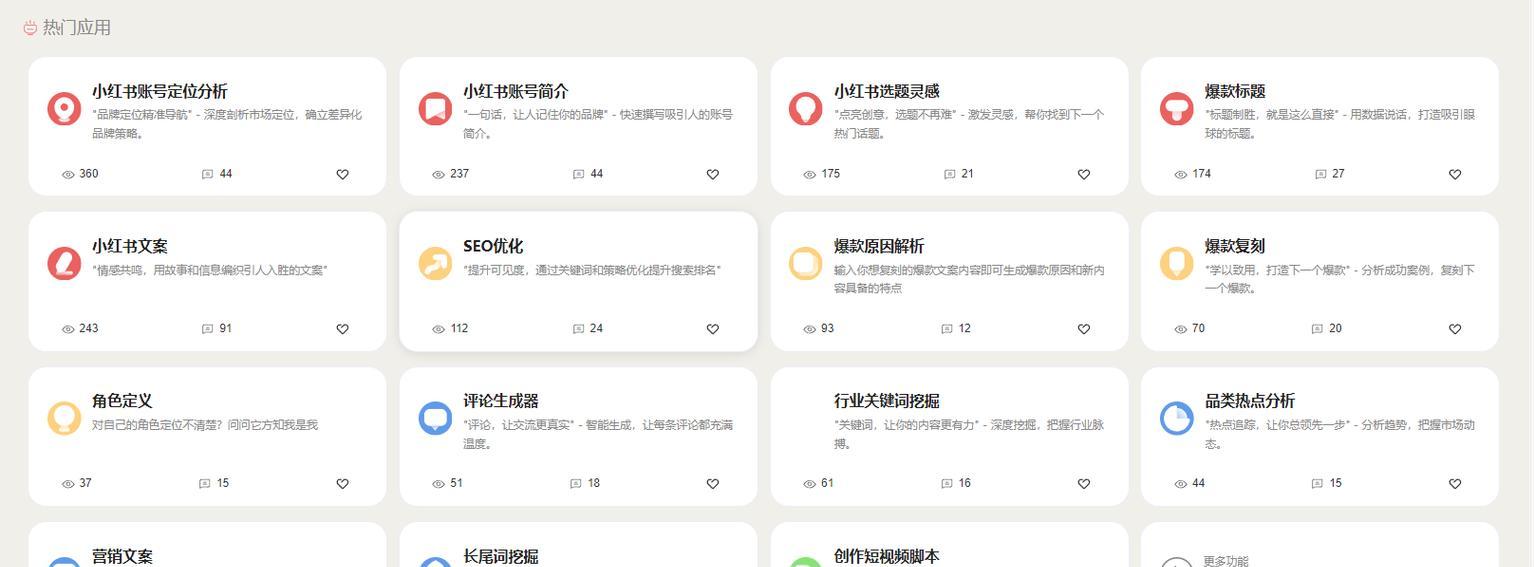Image resolution: width=1534 pixels, height=567 pixels.
Task: Click the 角色定义 description text
Action: point(204,425)
